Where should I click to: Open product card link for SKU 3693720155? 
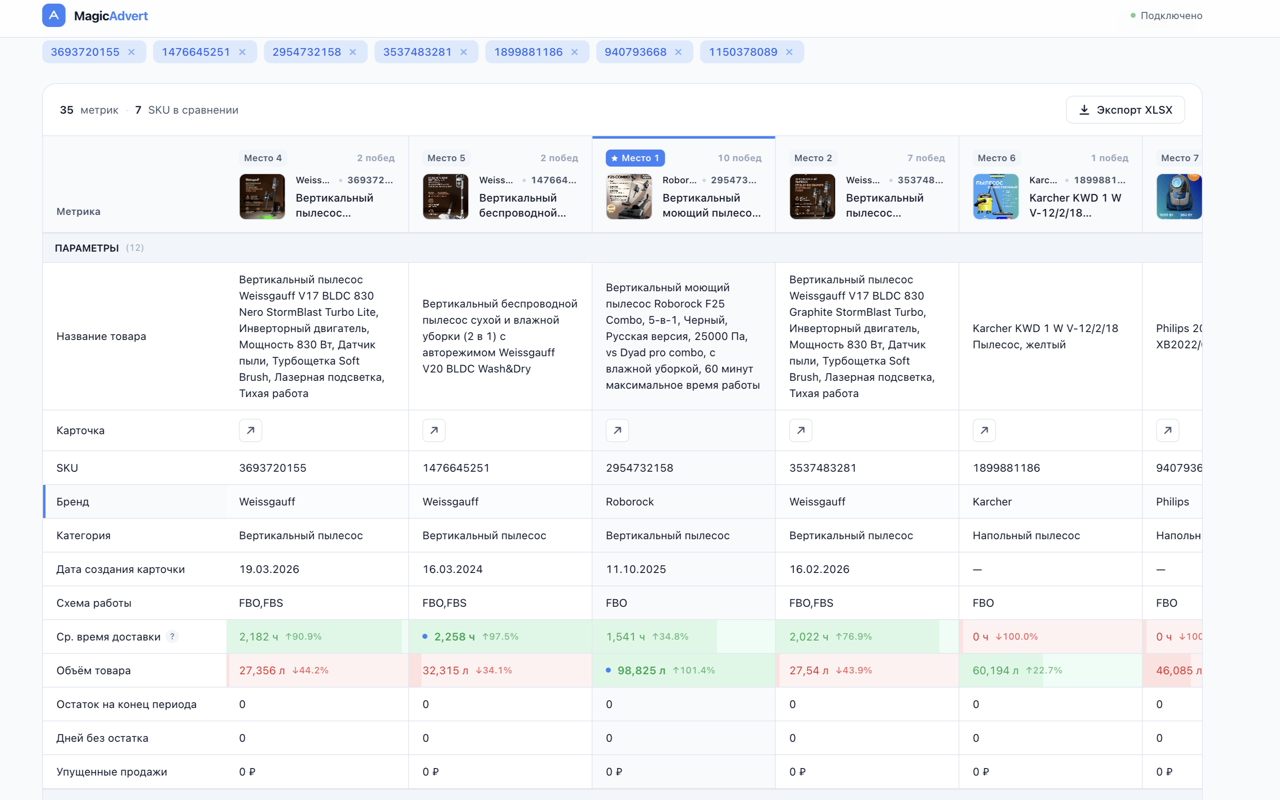click(x=250, y=430)
